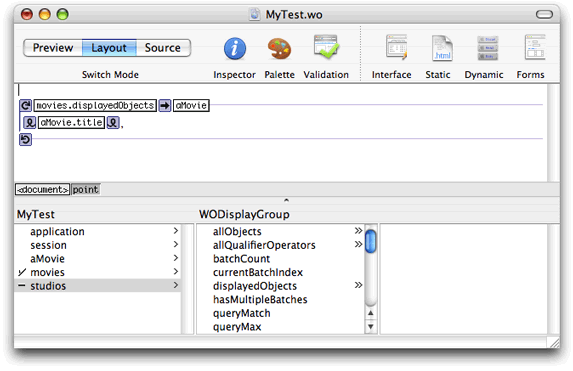Click scroll up arrow in WODisplayGroup list
This screenshot has height=371, width=573.
click(371, 313)
